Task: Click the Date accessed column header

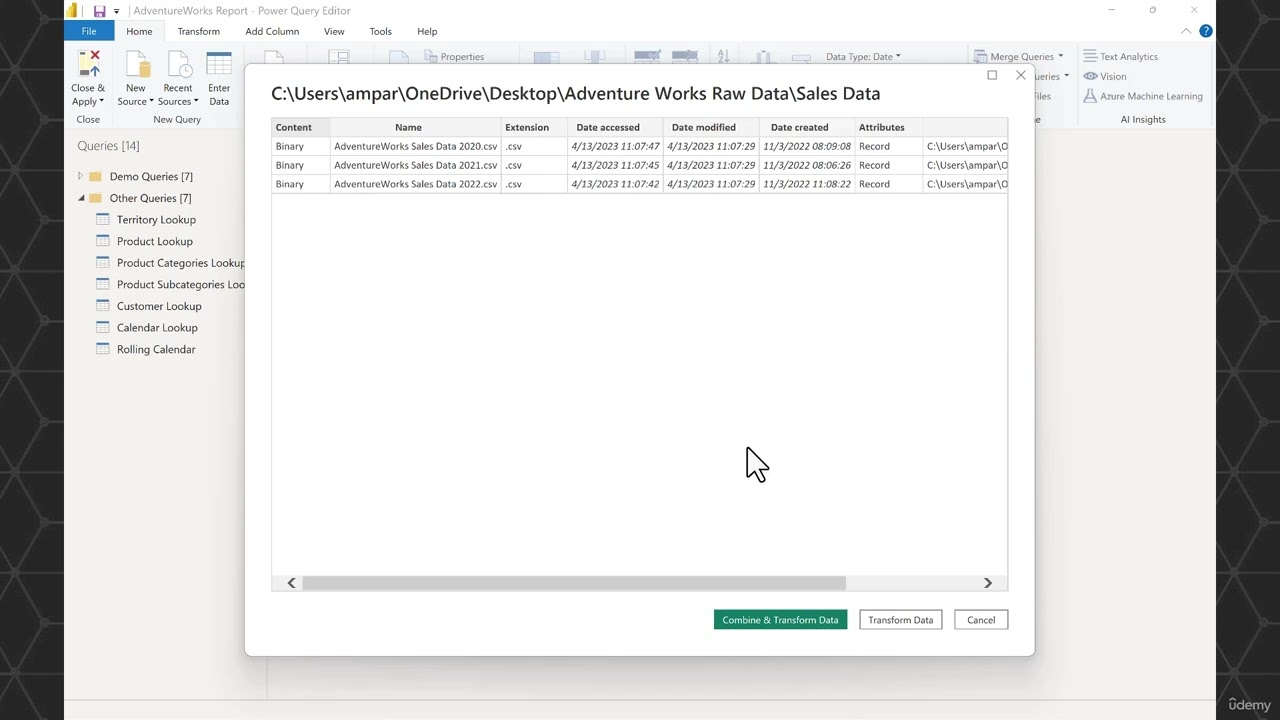Action: [615, 127]
